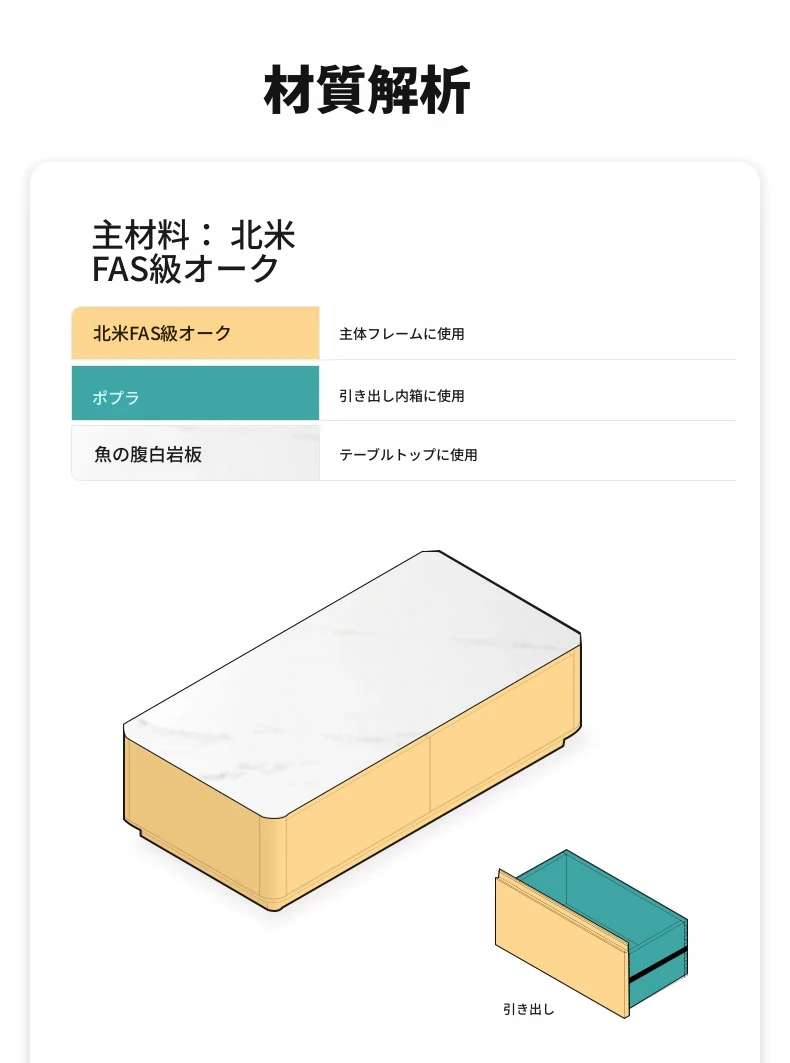This screenshot has height=1063, width=790.
Task: Click the 材質解析 heading
Action: tap(367, 89)
